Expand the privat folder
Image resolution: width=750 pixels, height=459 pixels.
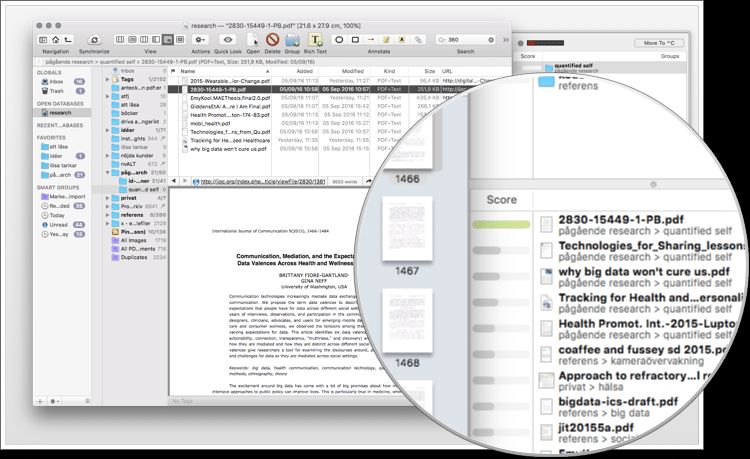[110, 198]
